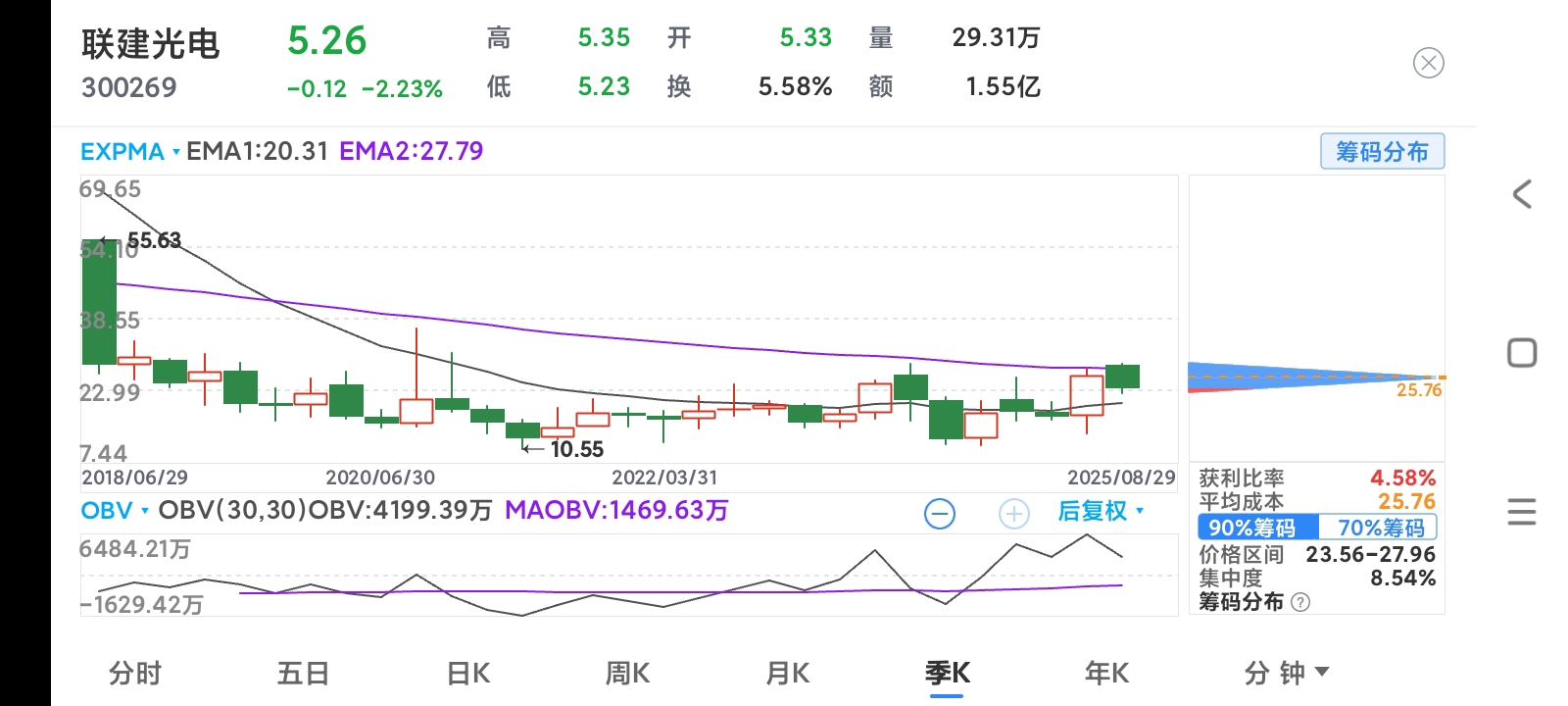
Task: Switch to the 年K tab
Action: (1107, 673)
